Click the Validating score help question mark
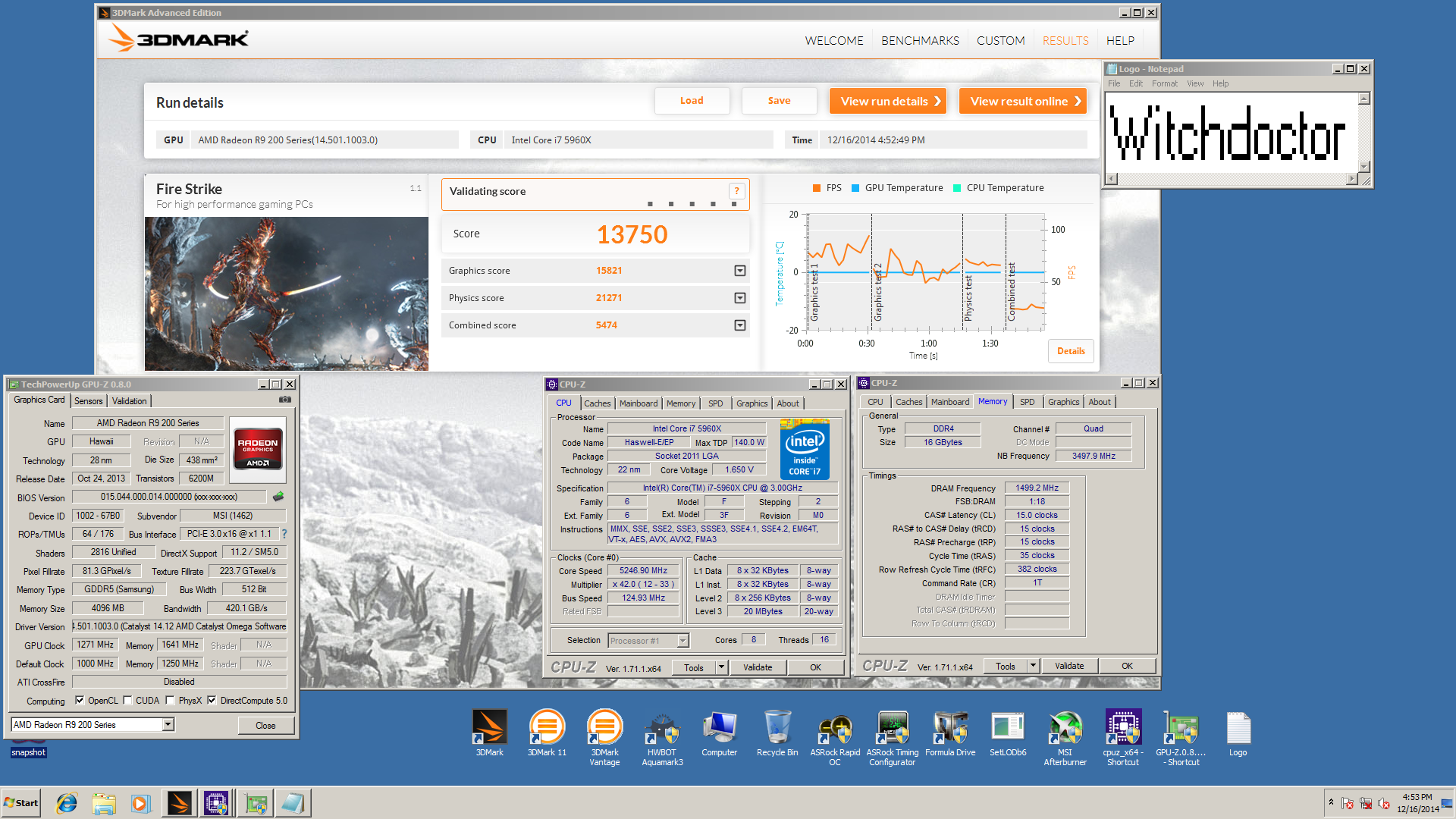1456x819 pixels. pos(736,191)
